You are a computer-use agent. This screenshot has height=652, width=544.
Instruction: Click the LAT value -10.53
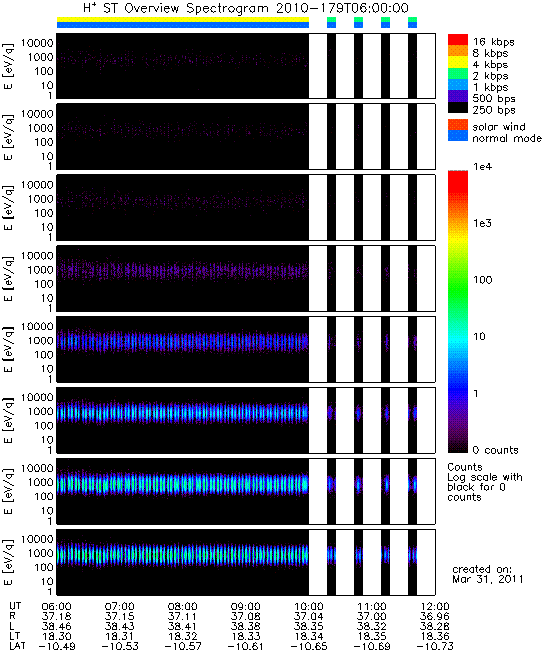(119, 646)
